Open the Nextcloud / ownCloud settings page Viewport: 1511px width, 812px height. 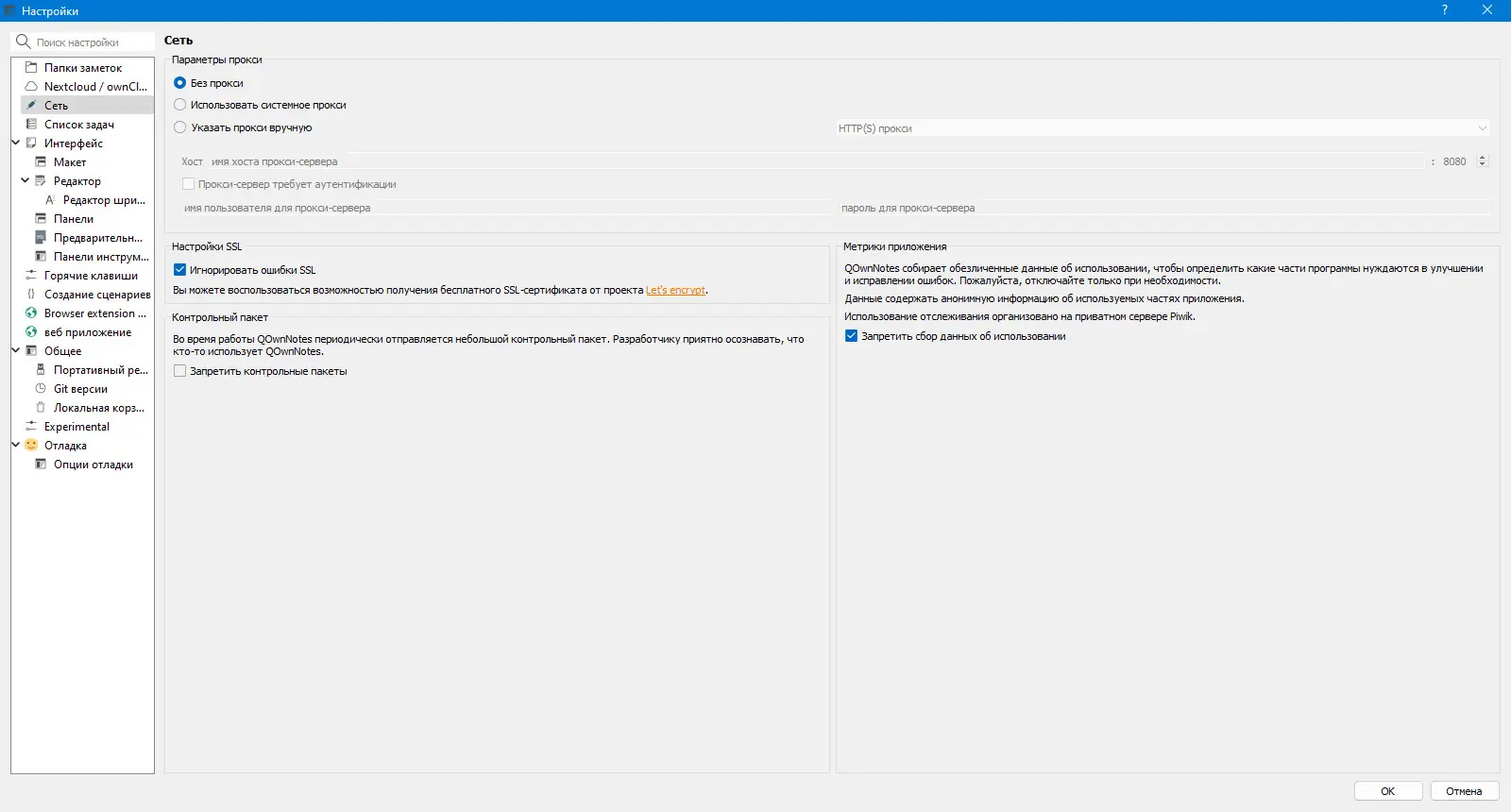(95, 87)
